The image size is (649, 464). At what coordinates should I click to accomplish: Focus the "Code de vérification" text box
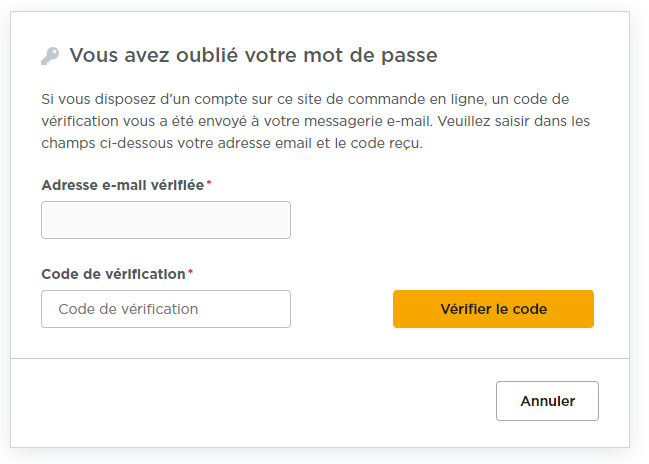165,309
